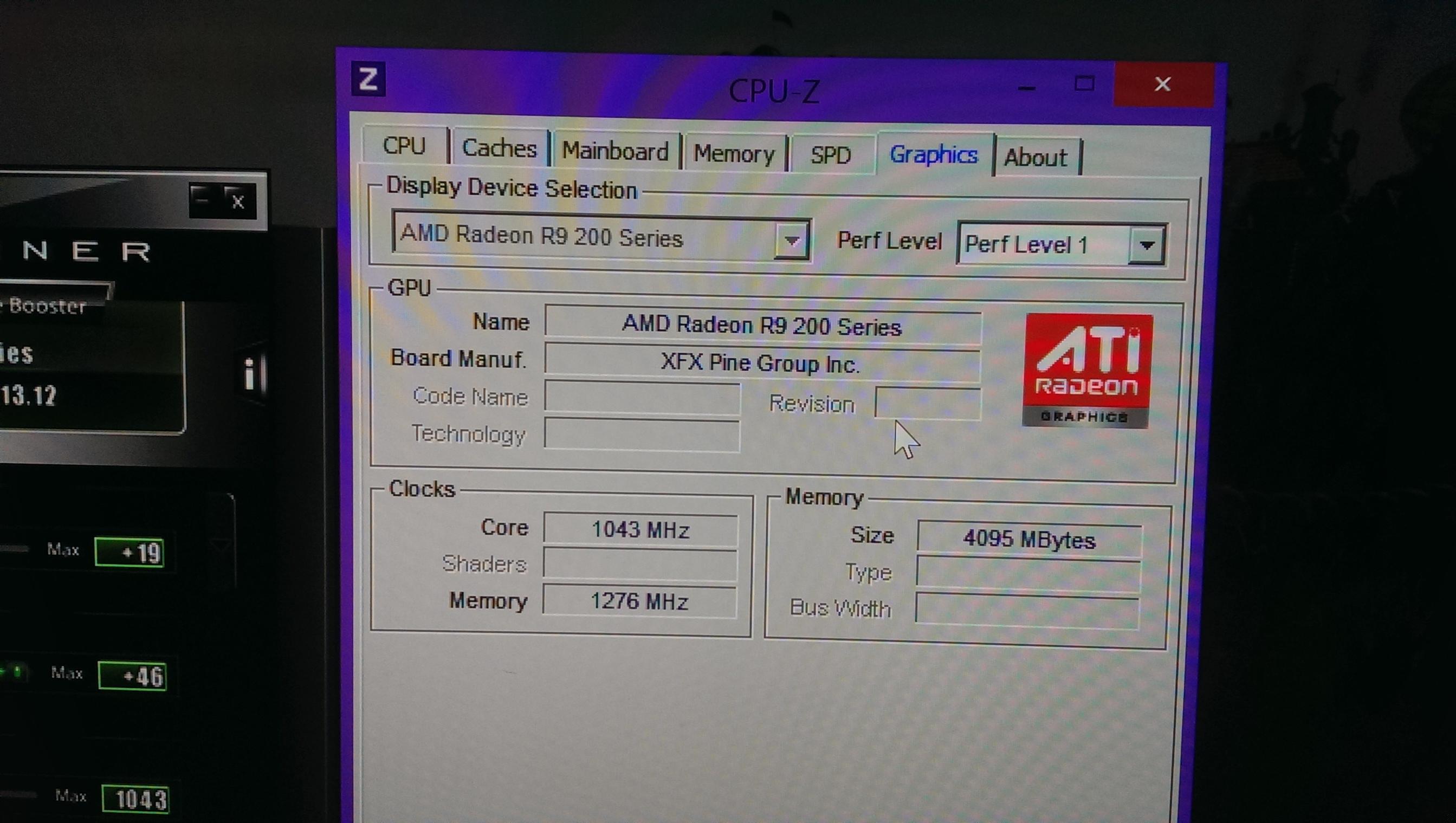Switch to the CPU tab
1456x823 pixels.
(404, 145)
